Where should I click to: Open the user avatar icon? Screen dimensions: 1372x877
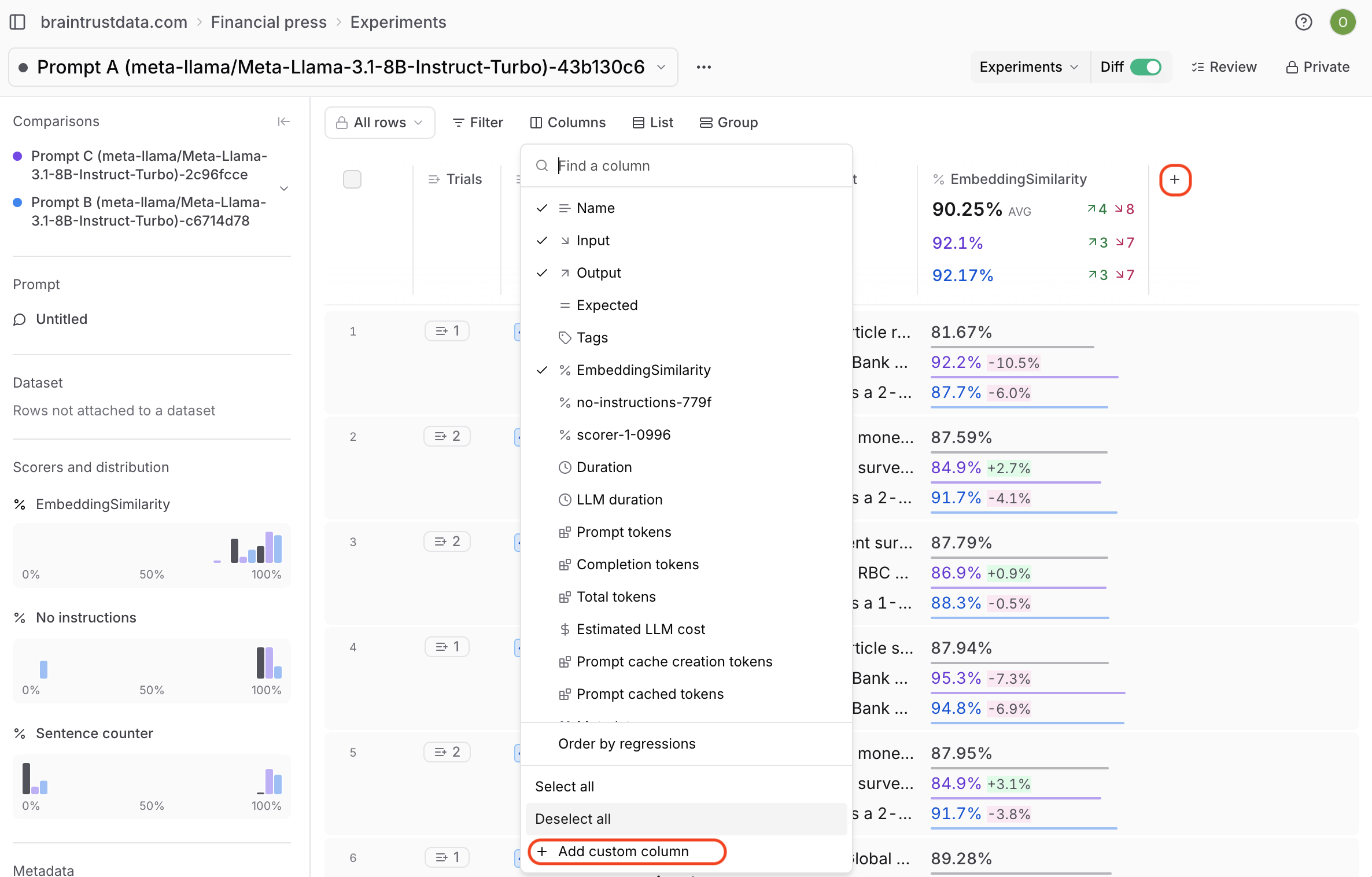coord(1343,22)
